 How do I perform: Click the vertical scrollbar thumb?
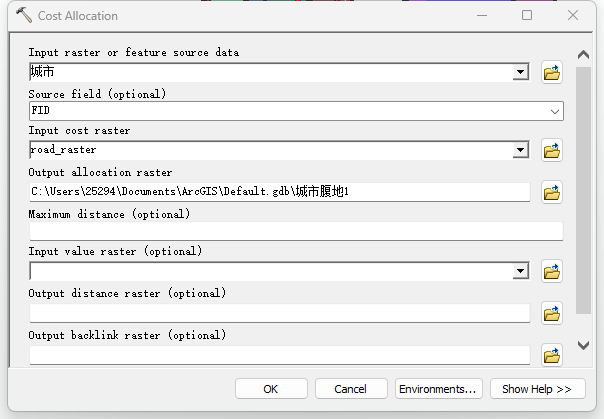583,191
